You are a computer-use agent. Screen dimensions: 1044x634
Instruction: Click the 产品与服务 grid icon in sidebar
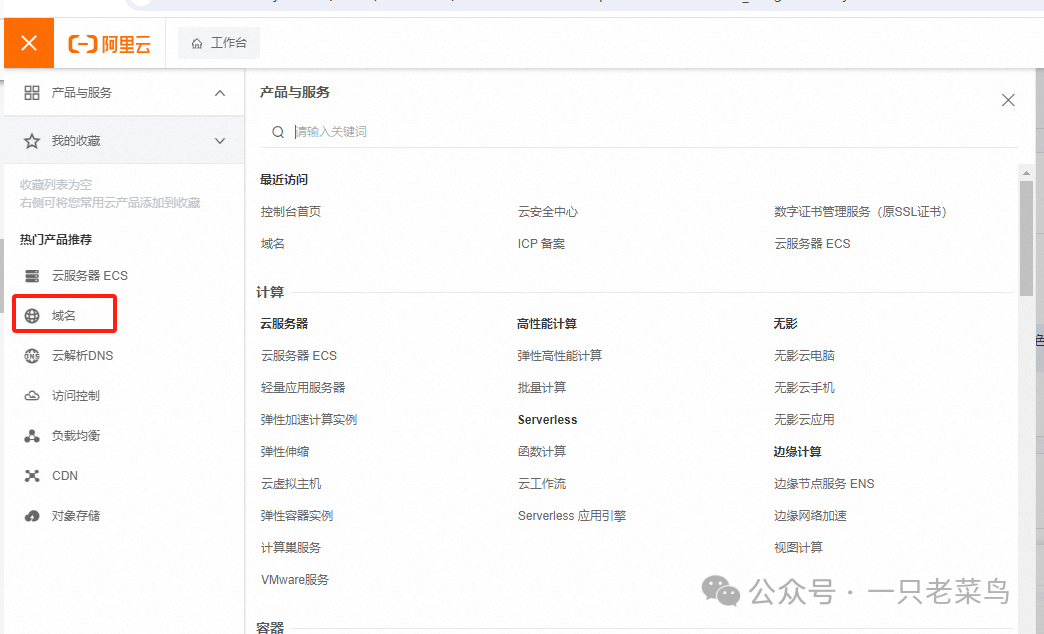(x=31, y=93)
